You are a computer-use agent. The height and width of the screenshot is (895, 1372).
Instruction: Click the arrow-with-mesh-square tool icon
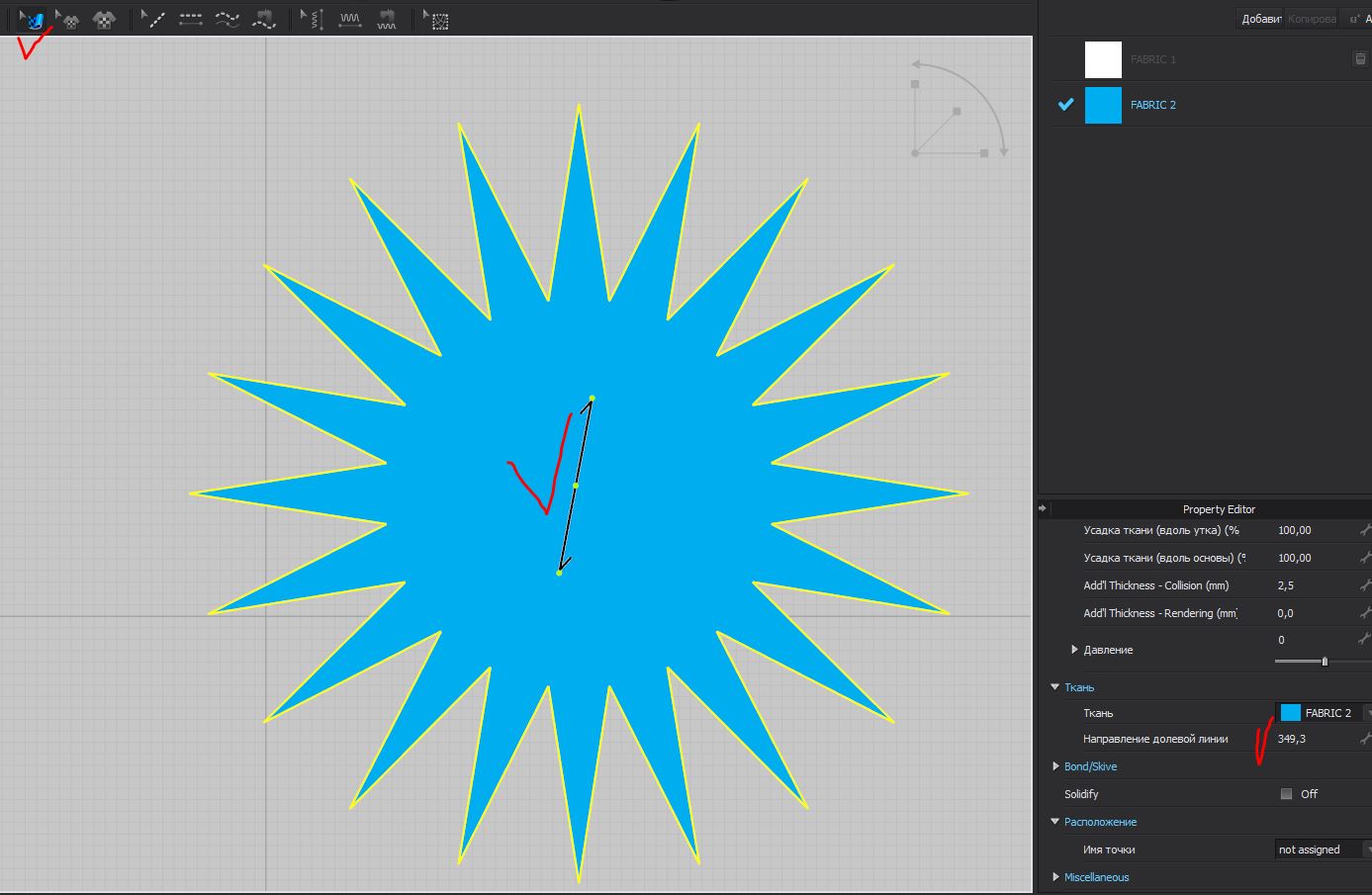435,19
